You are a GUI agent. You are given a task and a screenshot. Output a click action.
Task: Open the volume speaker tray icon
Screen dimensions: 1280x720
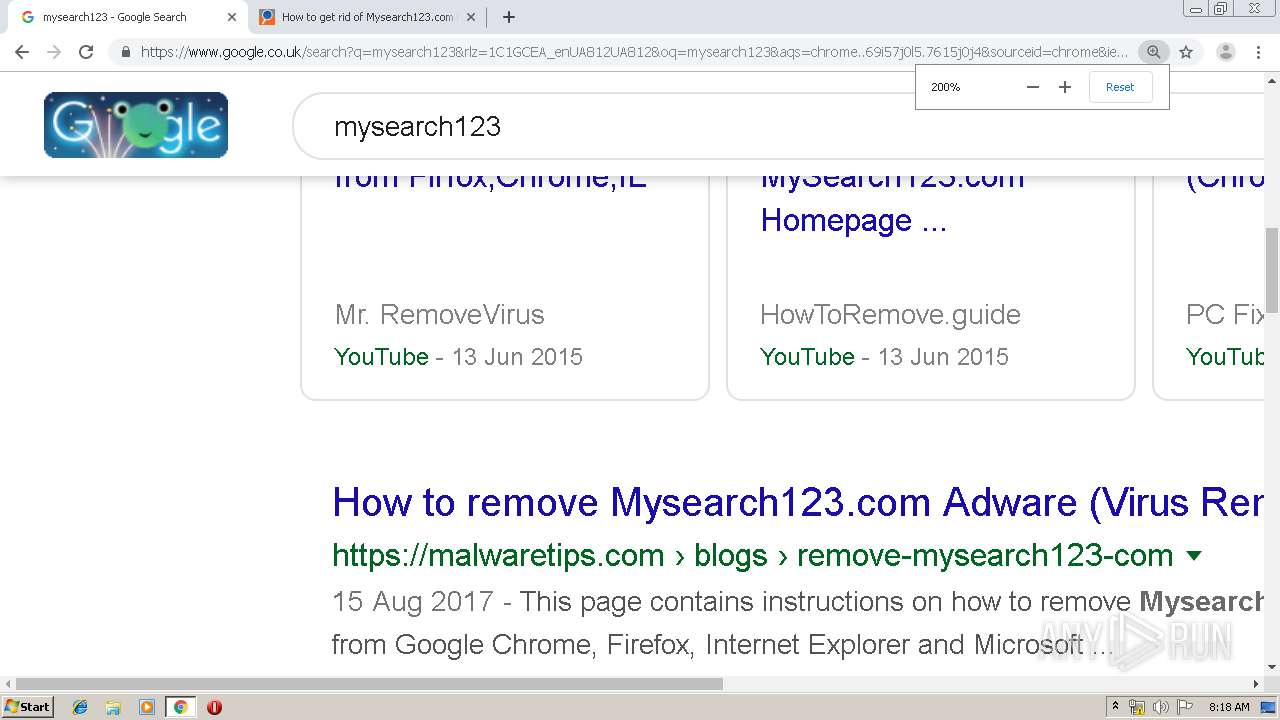1161,707
